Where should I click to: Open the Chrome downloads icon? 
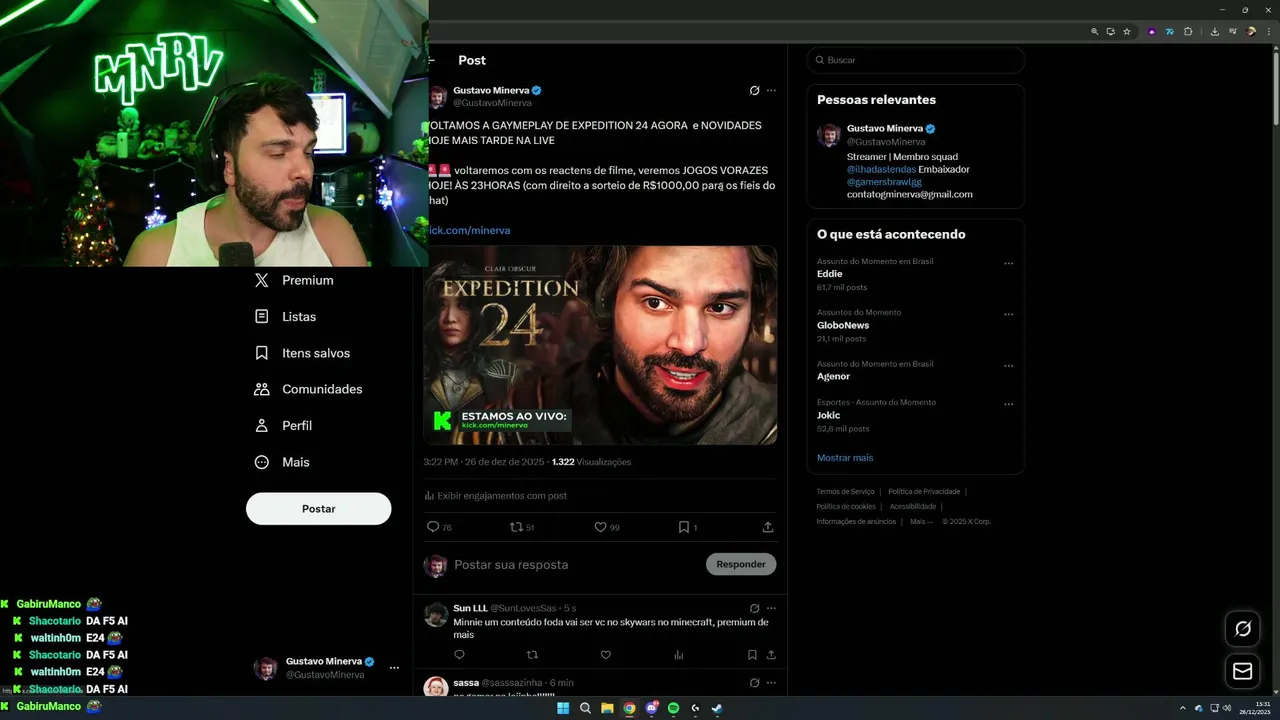coord(1215,31)
